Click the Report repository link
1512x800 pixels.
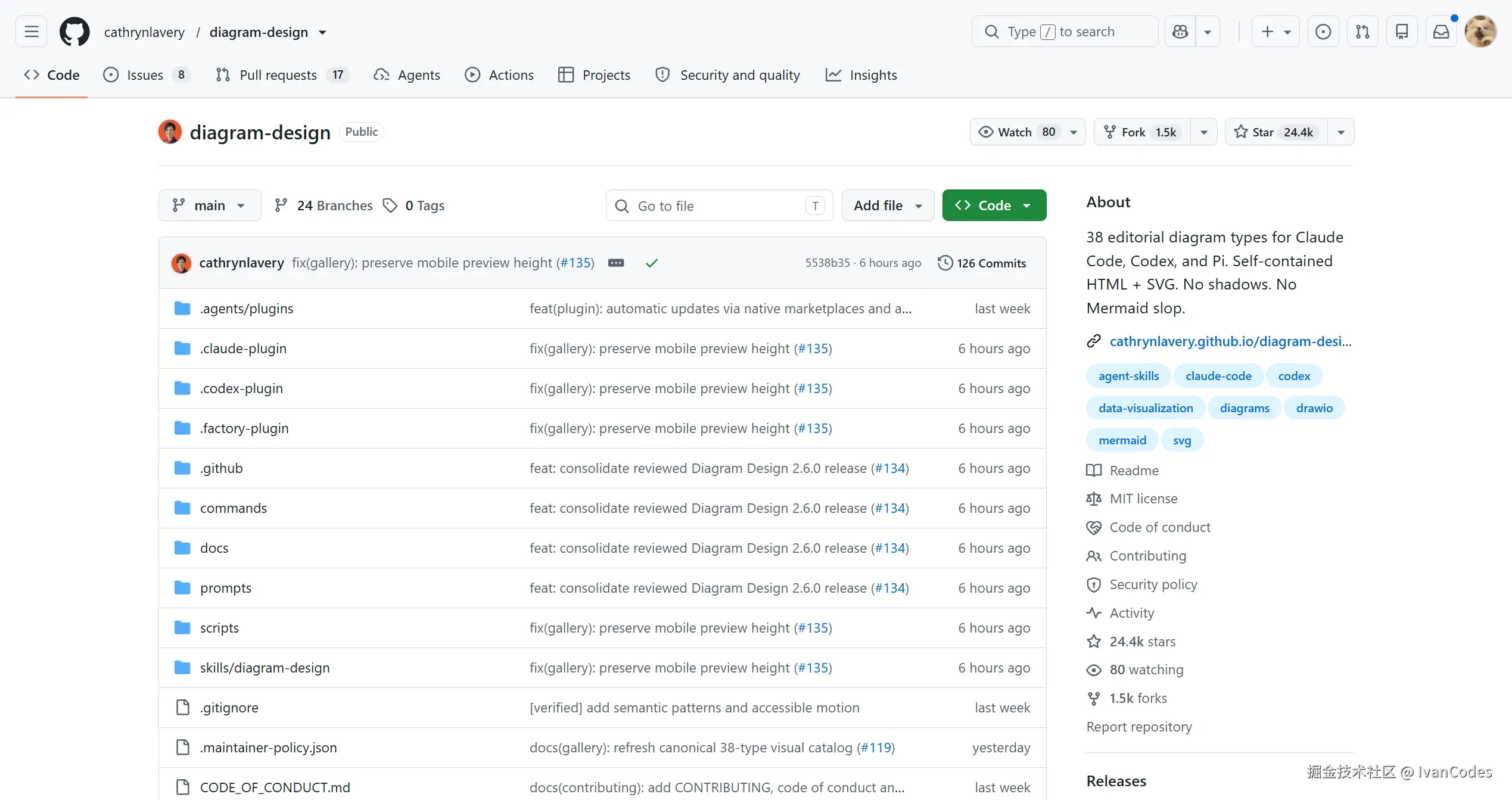tap(1139, 727)
